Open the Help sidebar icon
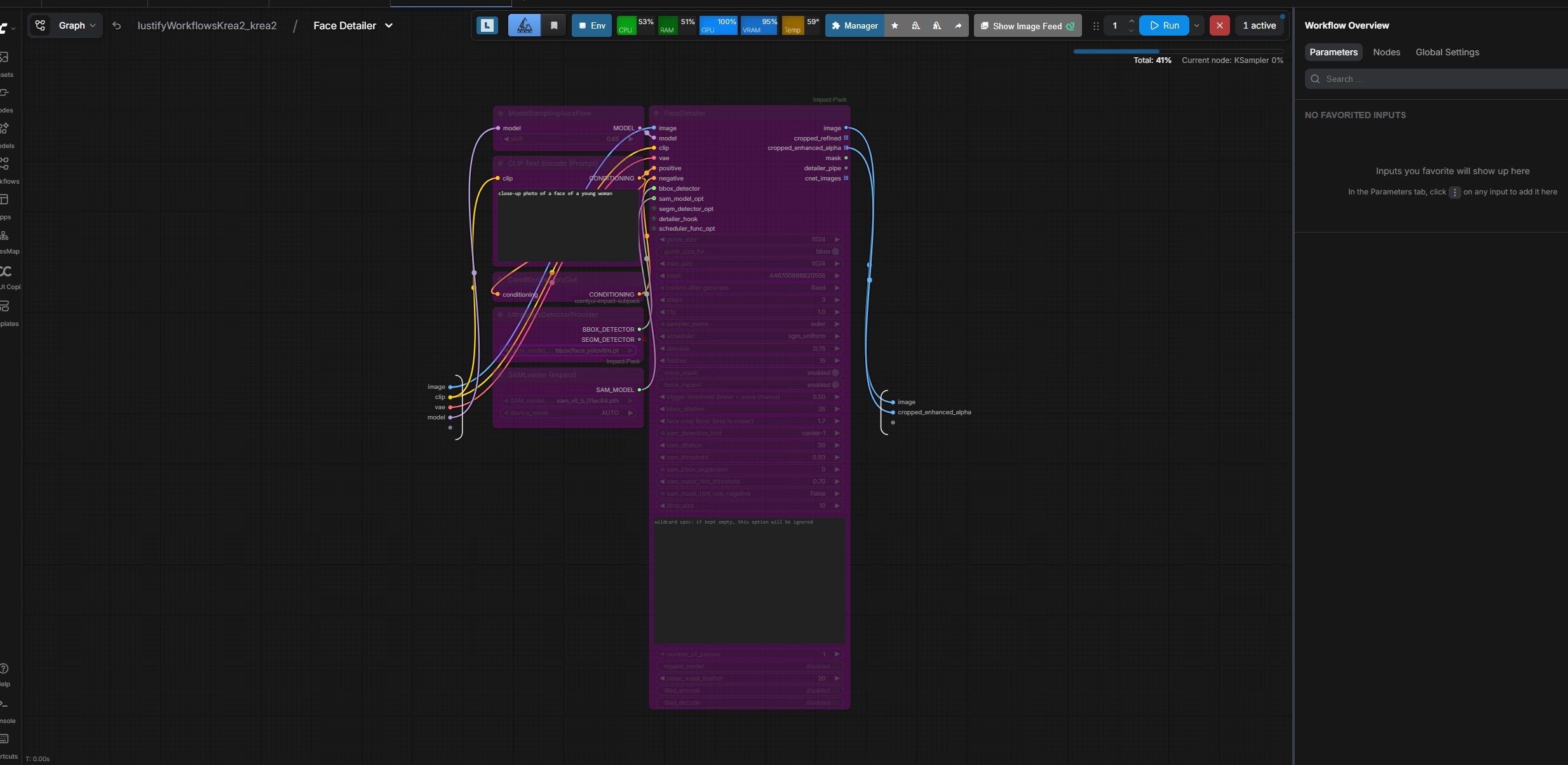This screenshot has height=765, width=1568. 4,674
